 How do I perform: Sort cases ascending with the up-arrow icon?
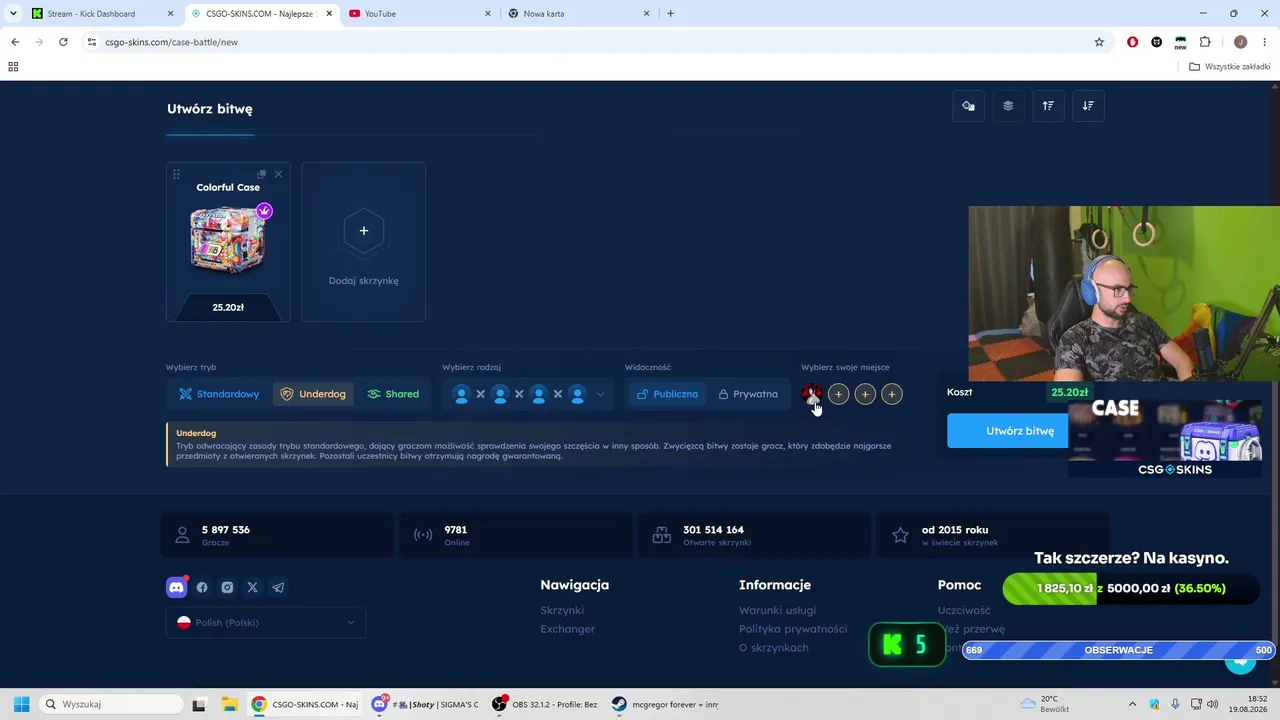tap(1048, 106)
